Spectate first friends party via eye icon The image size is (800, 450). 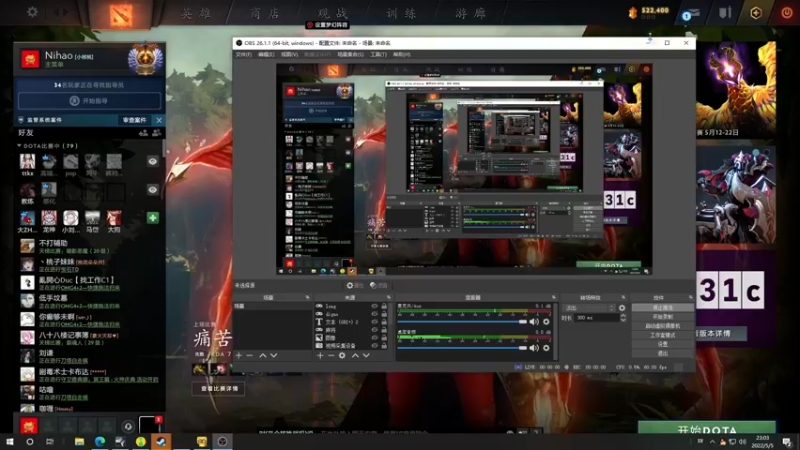[153, 162]
